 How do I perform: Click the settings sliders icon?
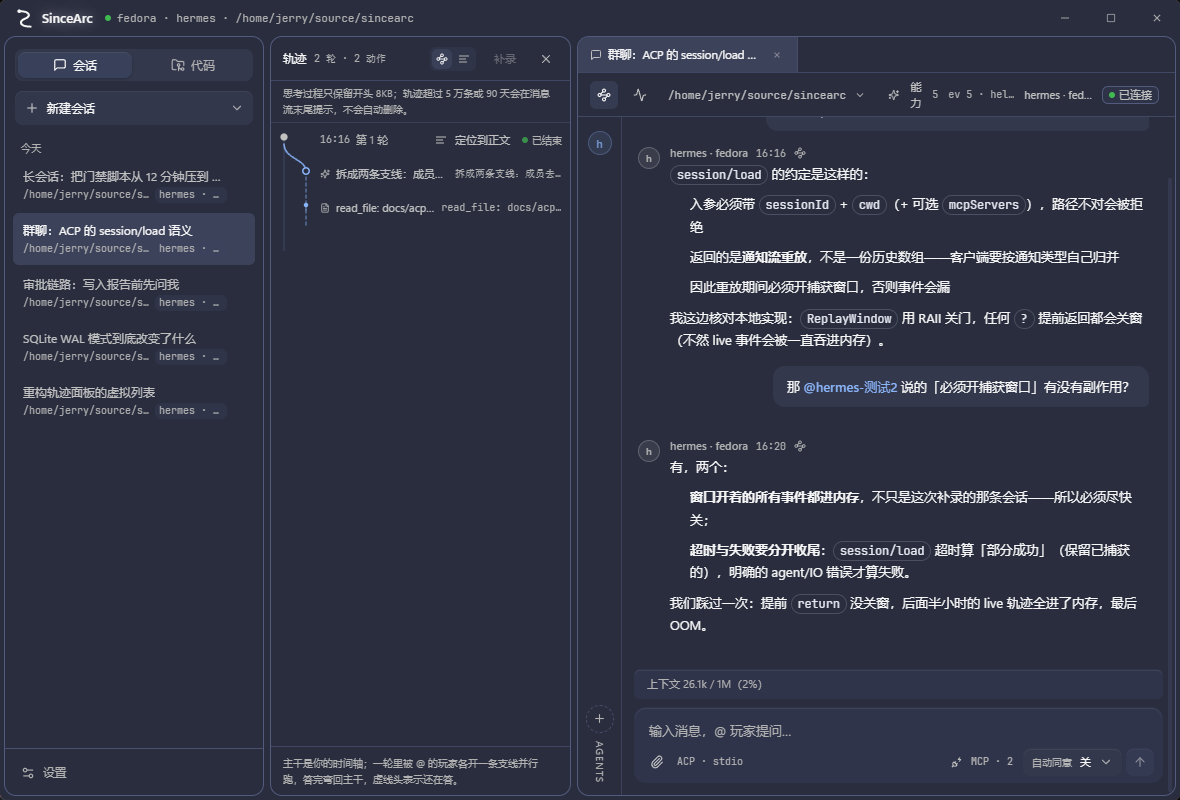[x=28, y=773]
